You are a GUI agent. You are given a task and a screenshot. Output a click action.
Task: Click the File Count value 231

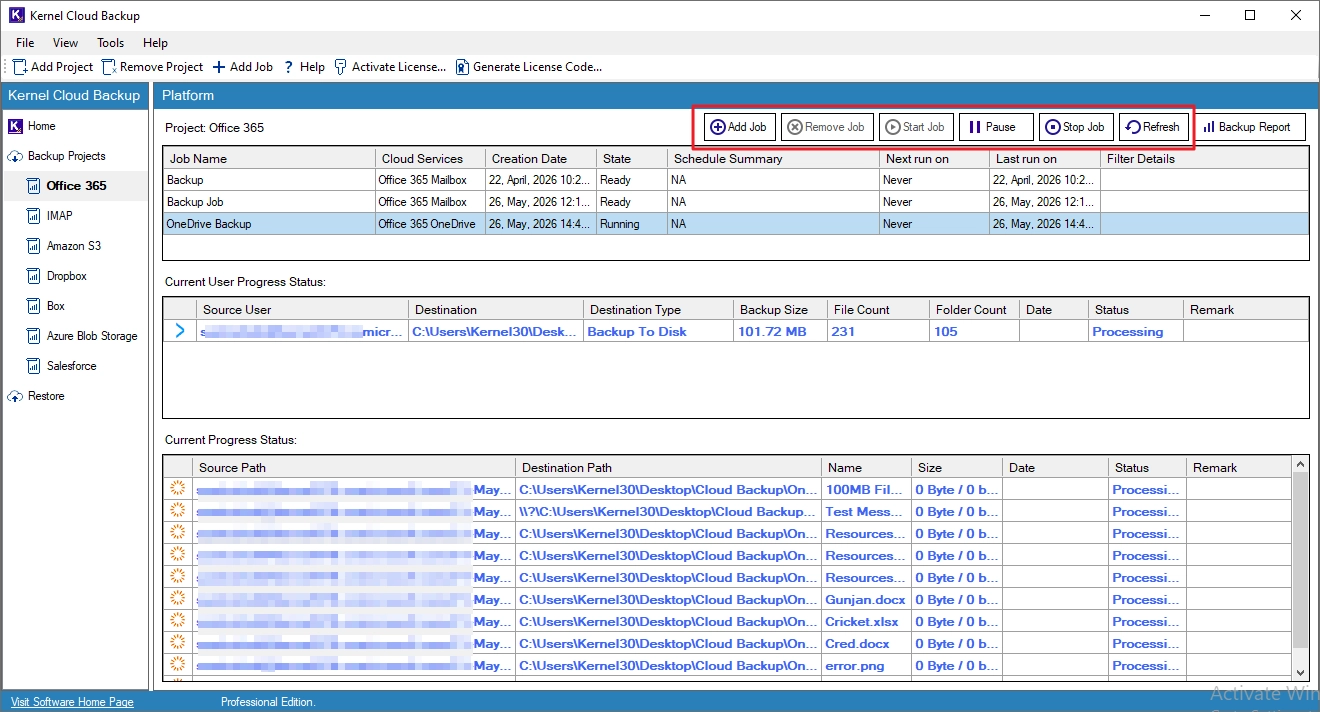coord(843,332)
